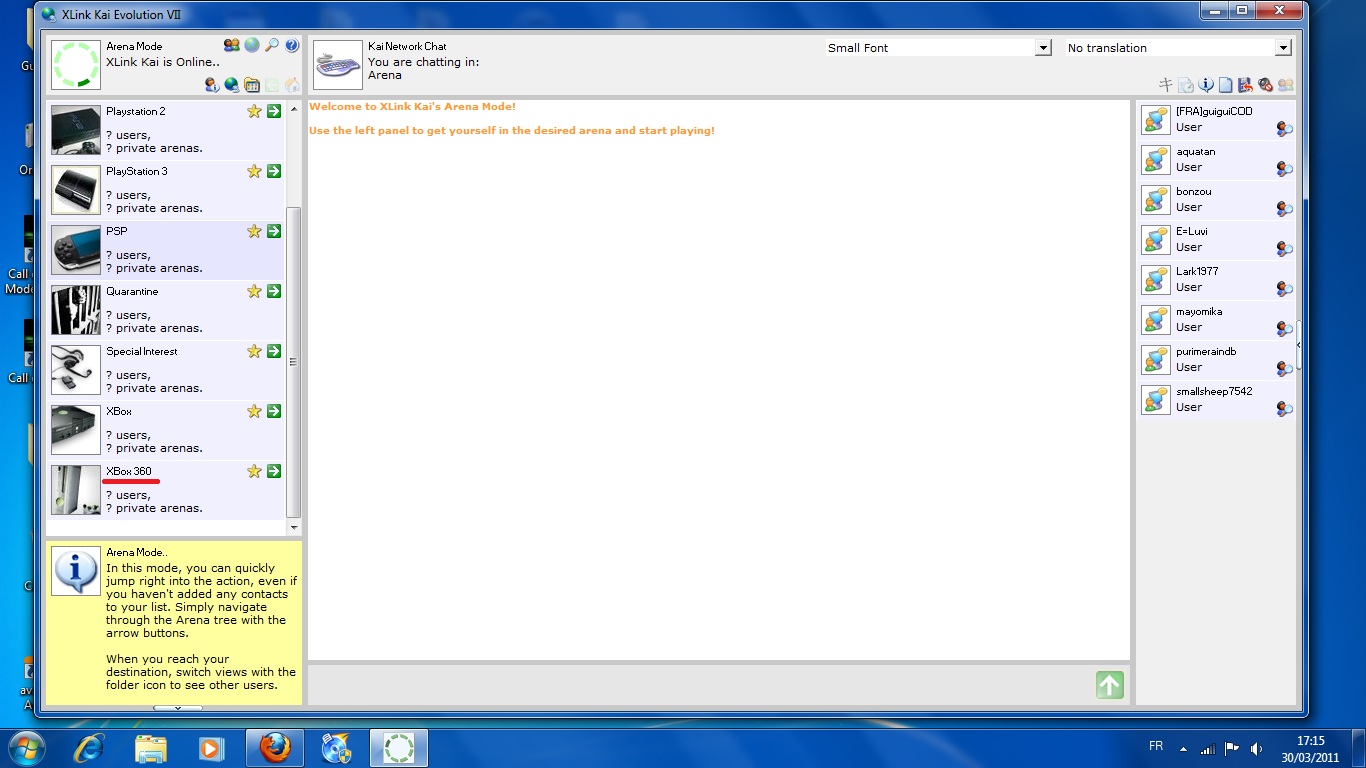This screenshot has width=1366, height=768.
Task: Toggle favorite star for Special Interest
Action: click(x=254, y=351)
